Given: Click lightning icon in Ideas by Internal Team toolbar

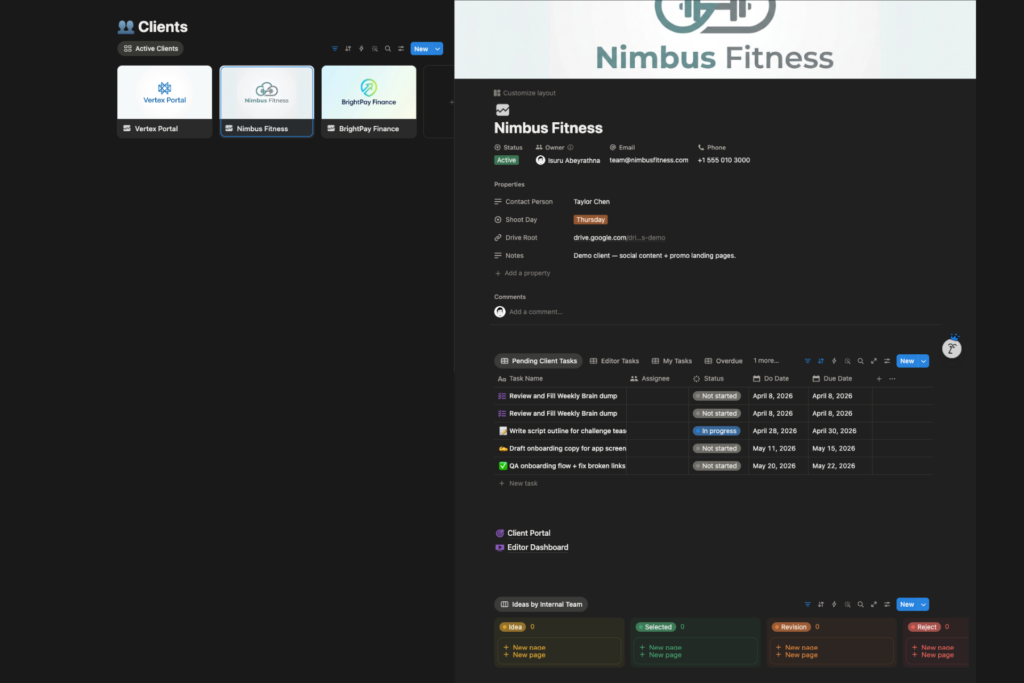Looking at the screenshot, I should 834,605.
